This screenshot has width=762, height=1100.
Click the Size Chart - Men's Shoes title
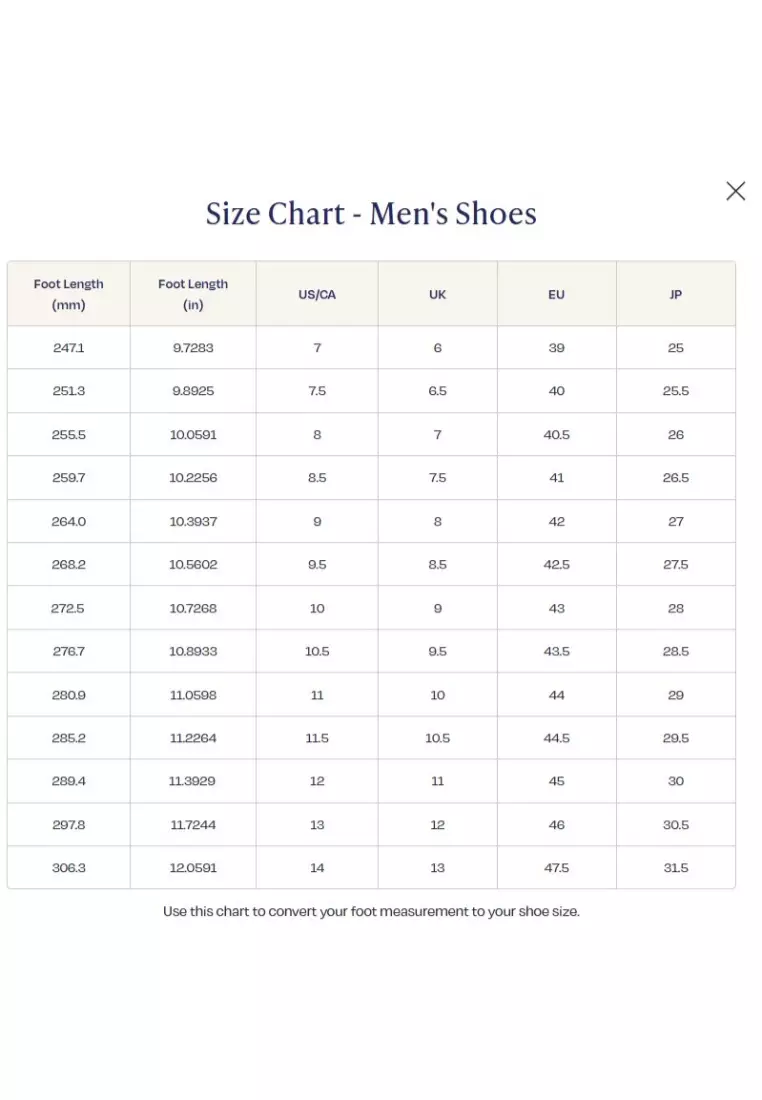point(372,213)
